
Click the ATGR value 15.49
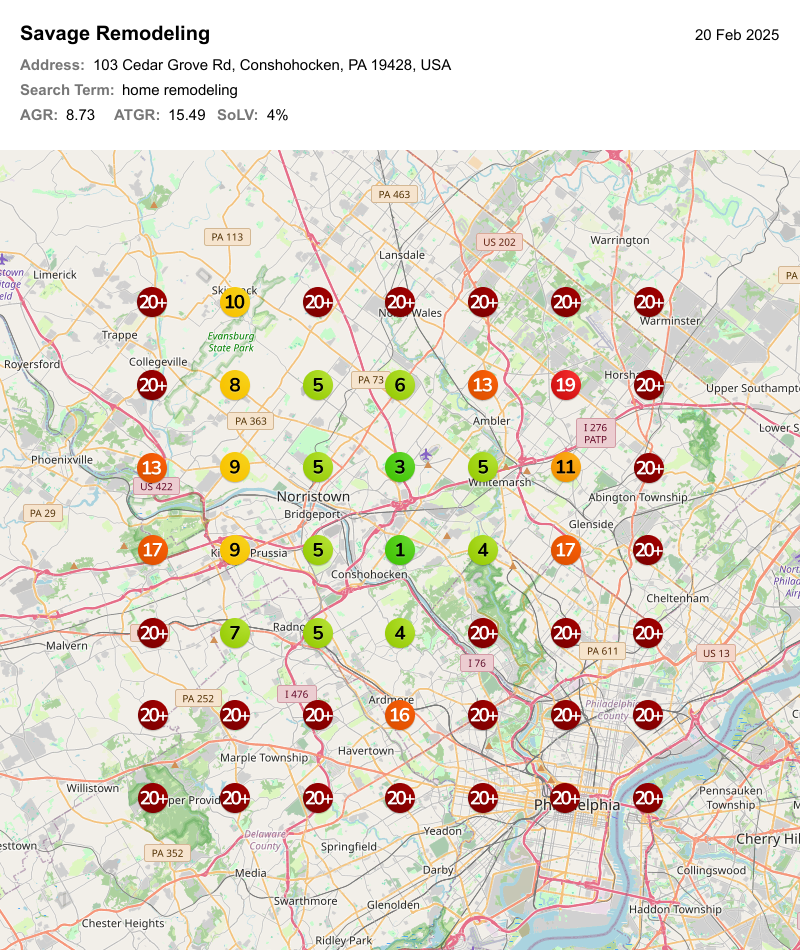point(187,115)
